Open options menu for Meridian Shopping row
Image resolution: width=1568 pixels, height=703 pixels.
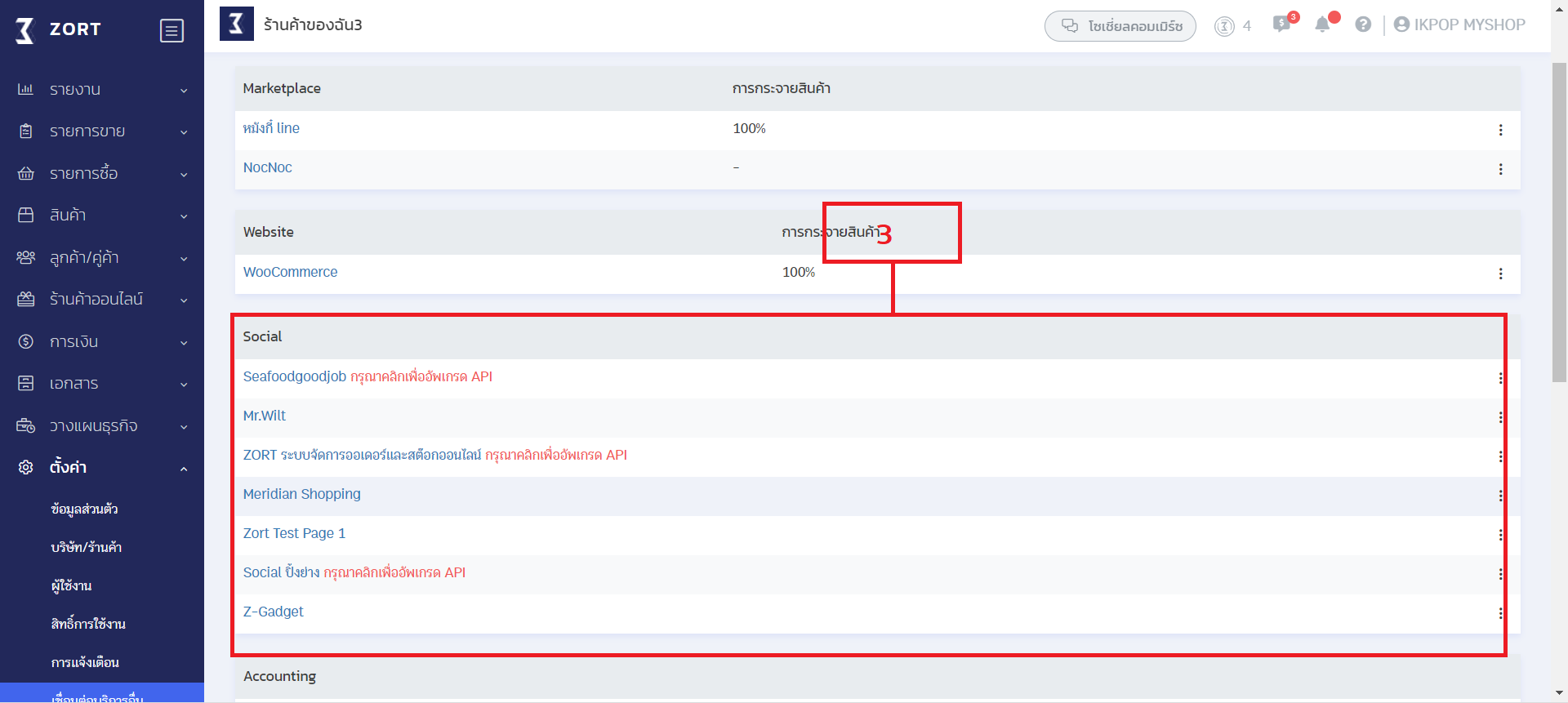point(1500,496)
